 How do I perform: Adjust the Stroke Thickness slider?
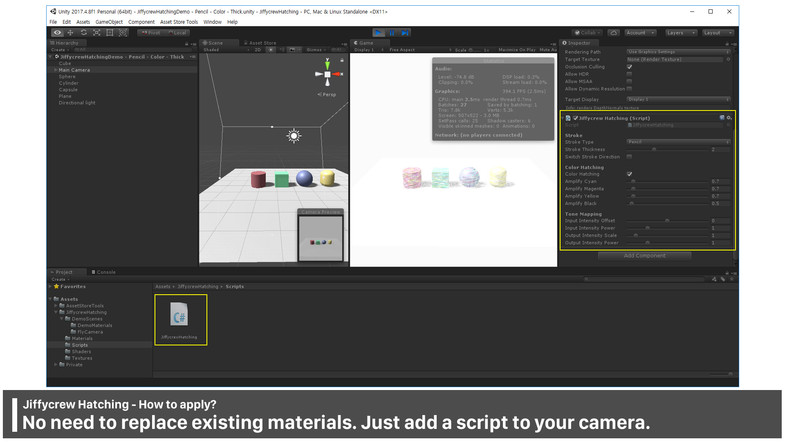[667, 149]
